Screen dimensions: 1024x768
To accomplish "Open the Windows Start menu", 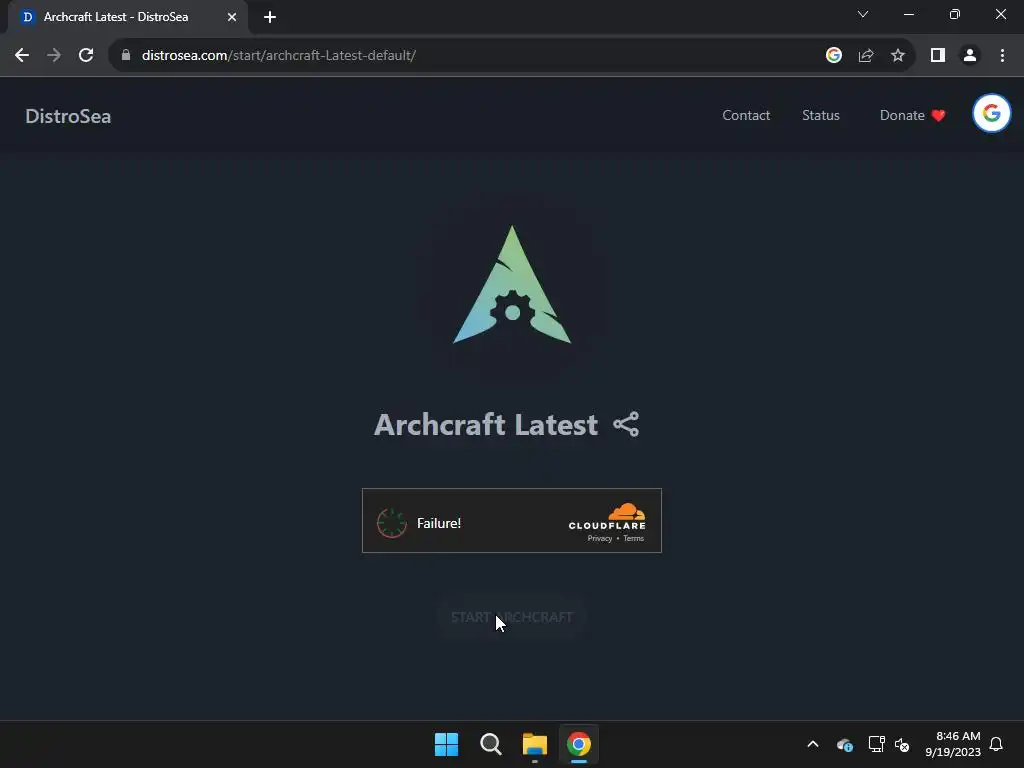I will click(447, 744).
